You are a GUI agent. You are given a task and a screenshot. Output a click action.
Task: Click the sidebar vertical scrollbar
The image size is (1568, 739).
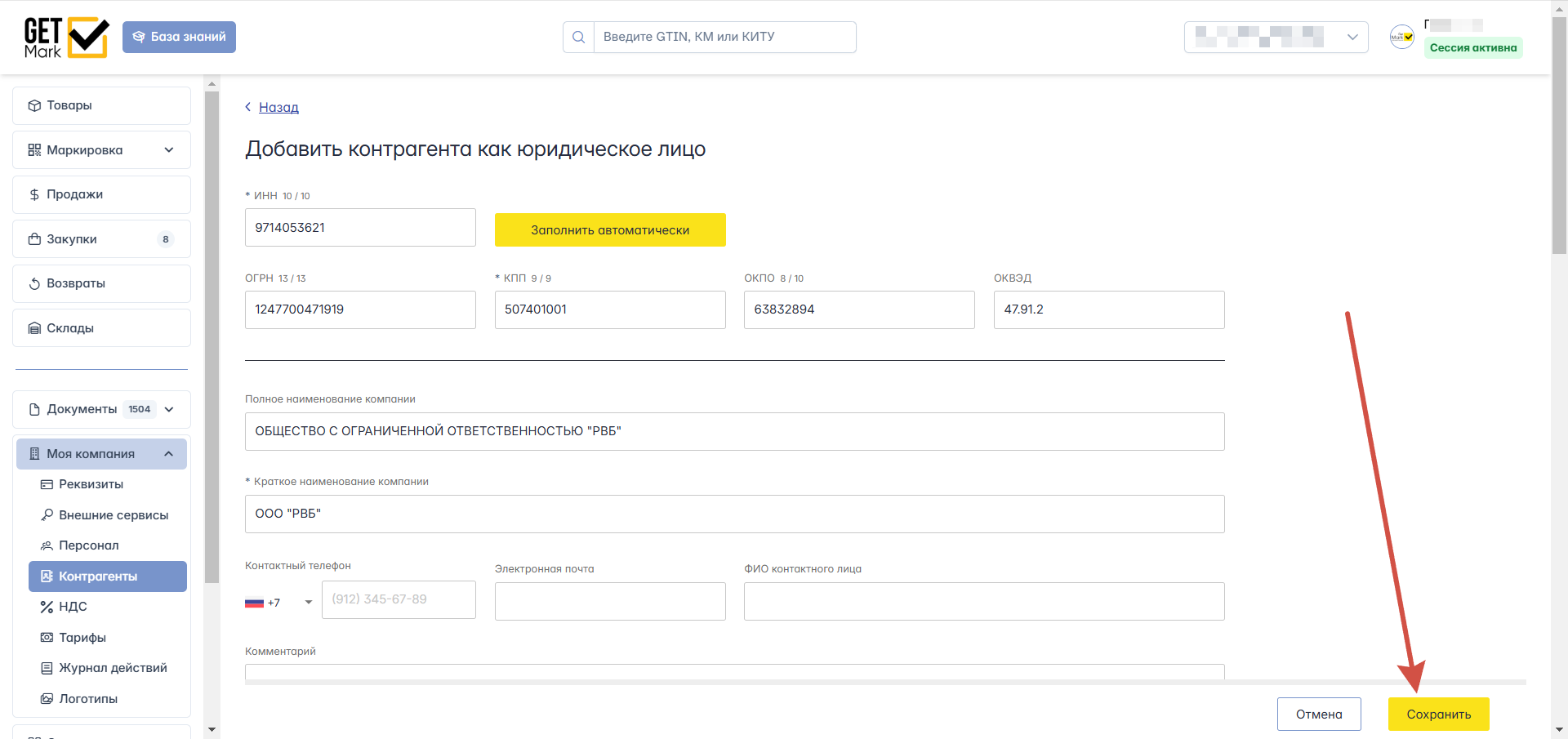pyautogui.click(x=212, y=335)
